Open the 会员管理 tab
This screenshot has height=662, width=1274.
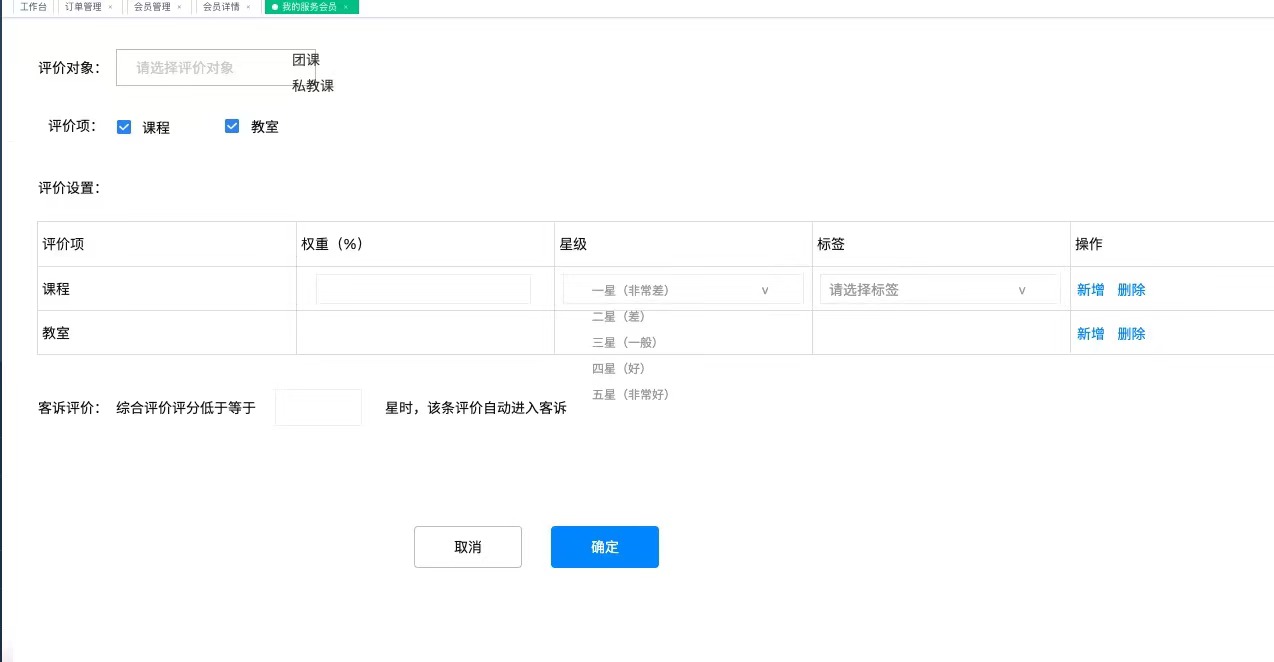152,7
